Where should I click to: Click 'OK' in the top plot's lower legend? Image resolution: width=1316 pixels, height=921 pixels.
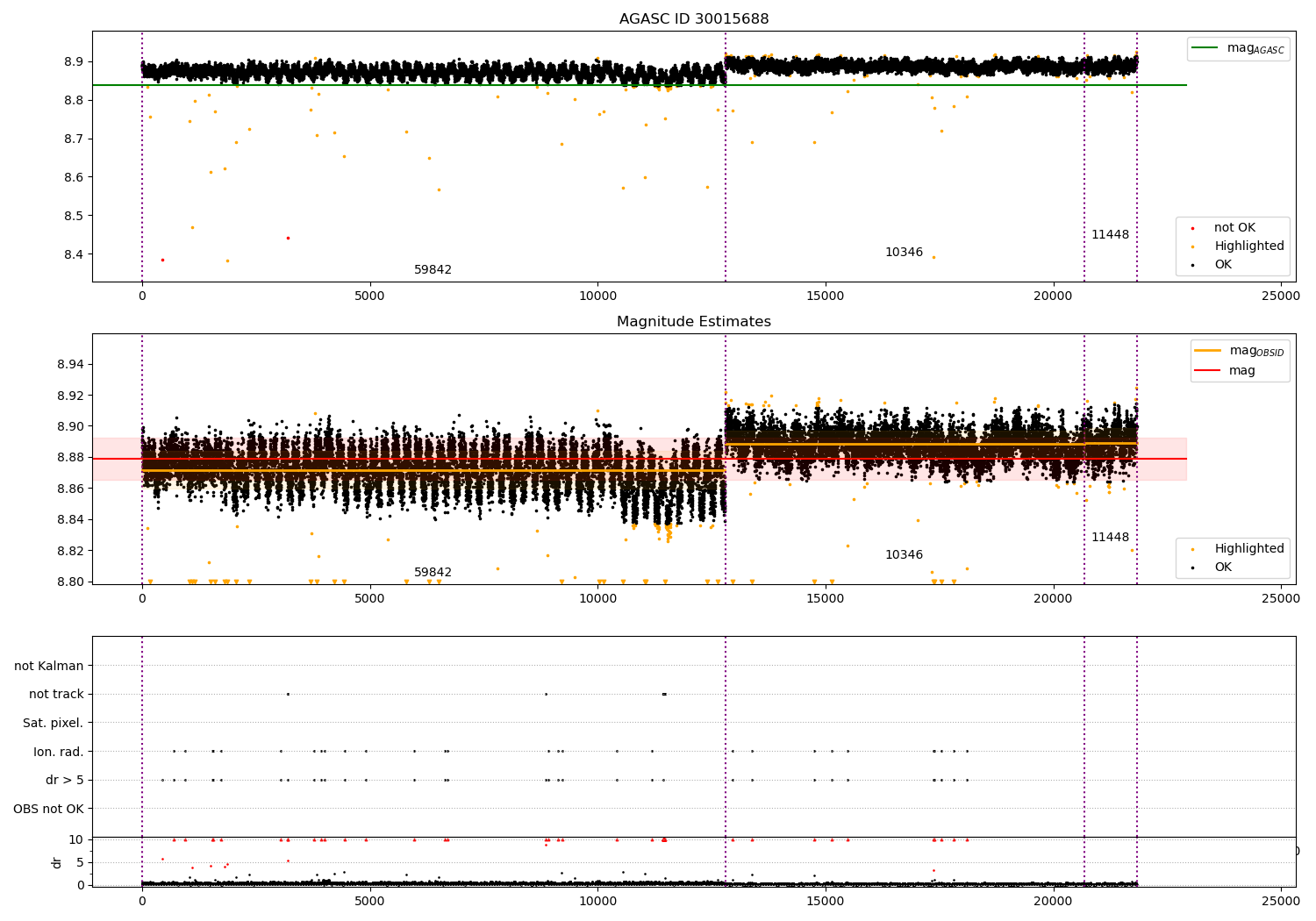tap(1223, 265)
